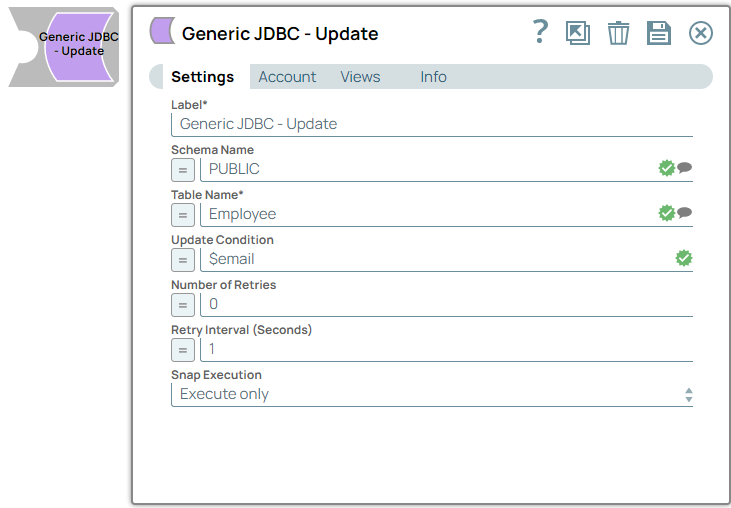The width and height of the screenshot is (731, 508).
Task: Click the purple snap icon in dialog header
Action: (162, 32)
